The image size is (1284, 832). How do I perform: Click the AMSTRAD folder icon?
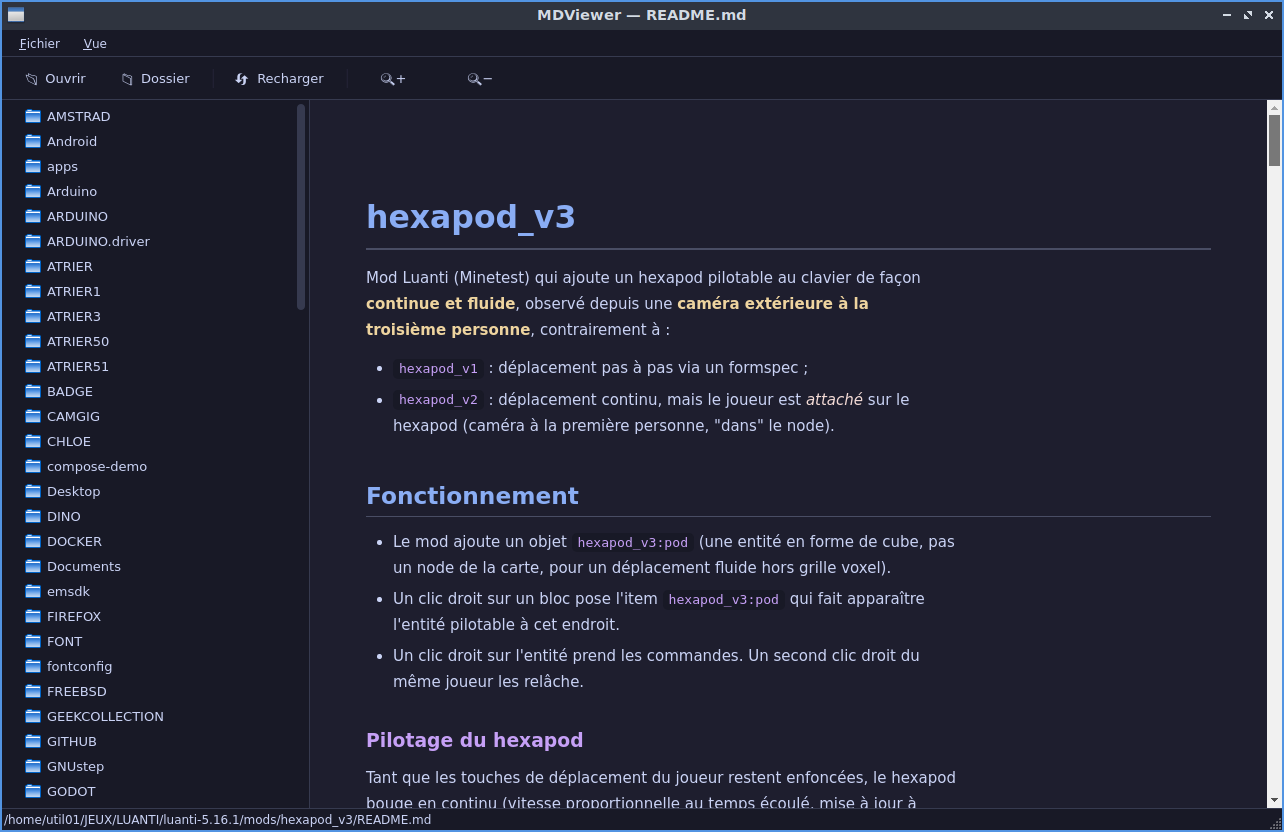(x=33, y=116)
